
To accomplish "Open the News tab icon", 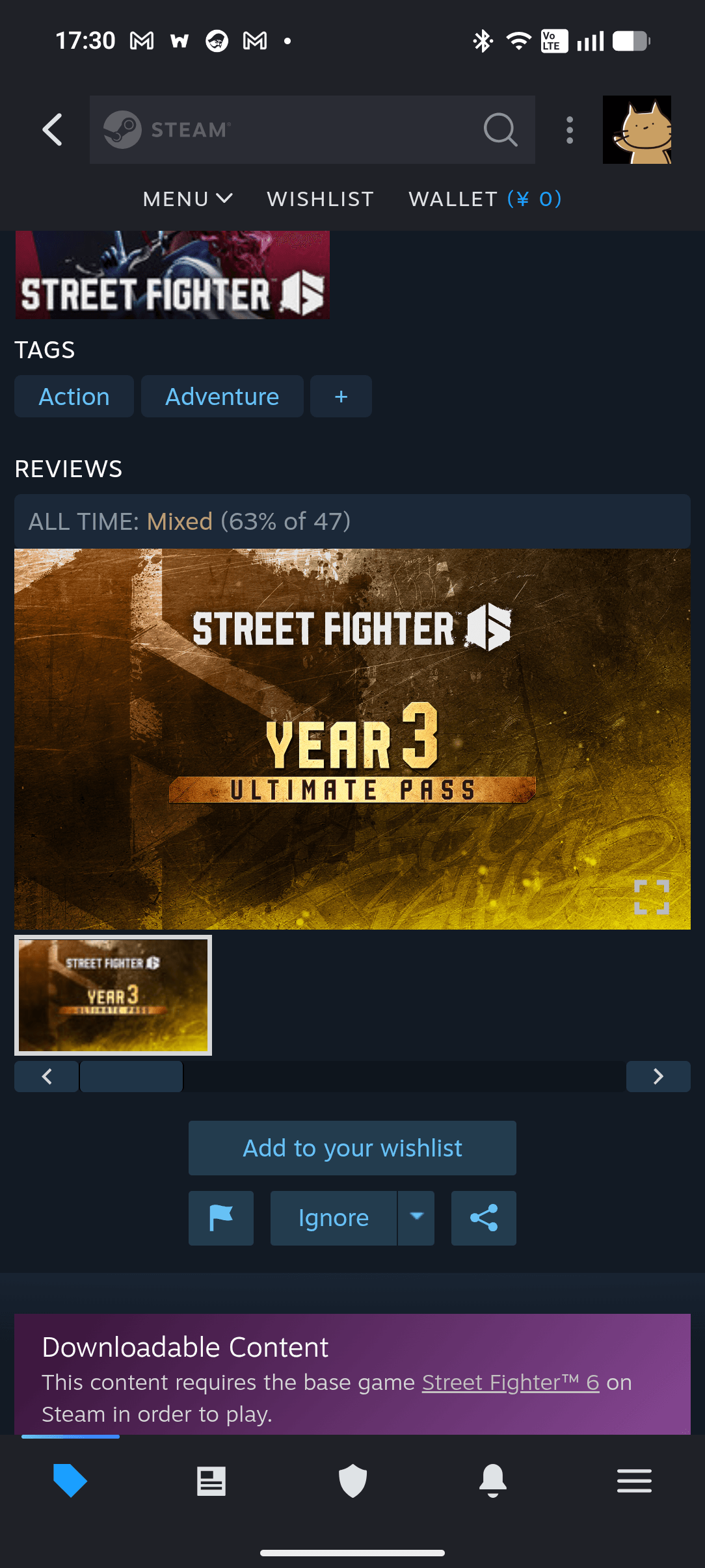I will click(211, 1481).
